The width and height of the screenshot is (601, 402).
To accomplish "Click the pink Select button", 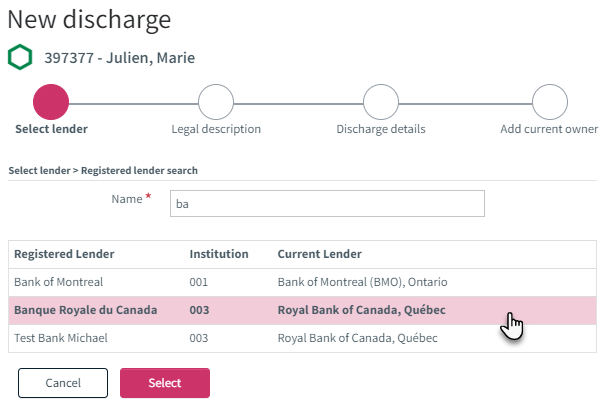I will coord(165,383).
